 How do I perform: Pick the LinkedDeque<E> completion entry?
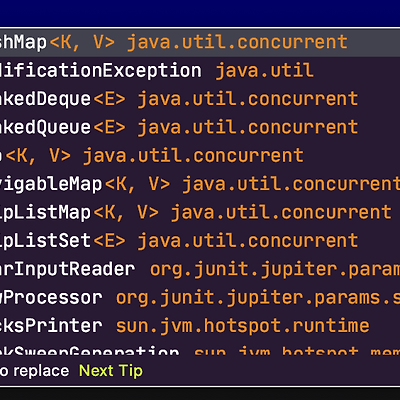[x=200, y=99]
